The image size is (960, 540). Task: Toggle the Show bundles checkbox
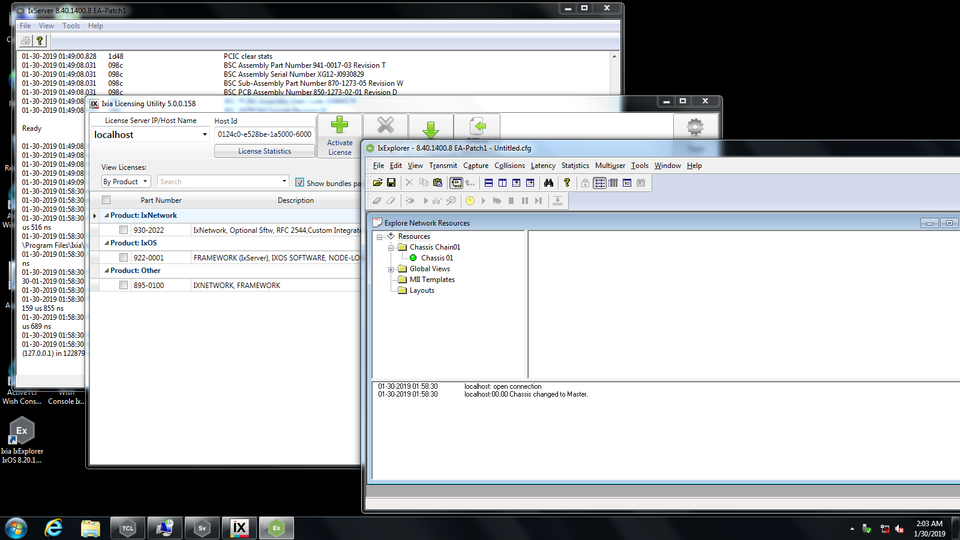pos(300,182)
